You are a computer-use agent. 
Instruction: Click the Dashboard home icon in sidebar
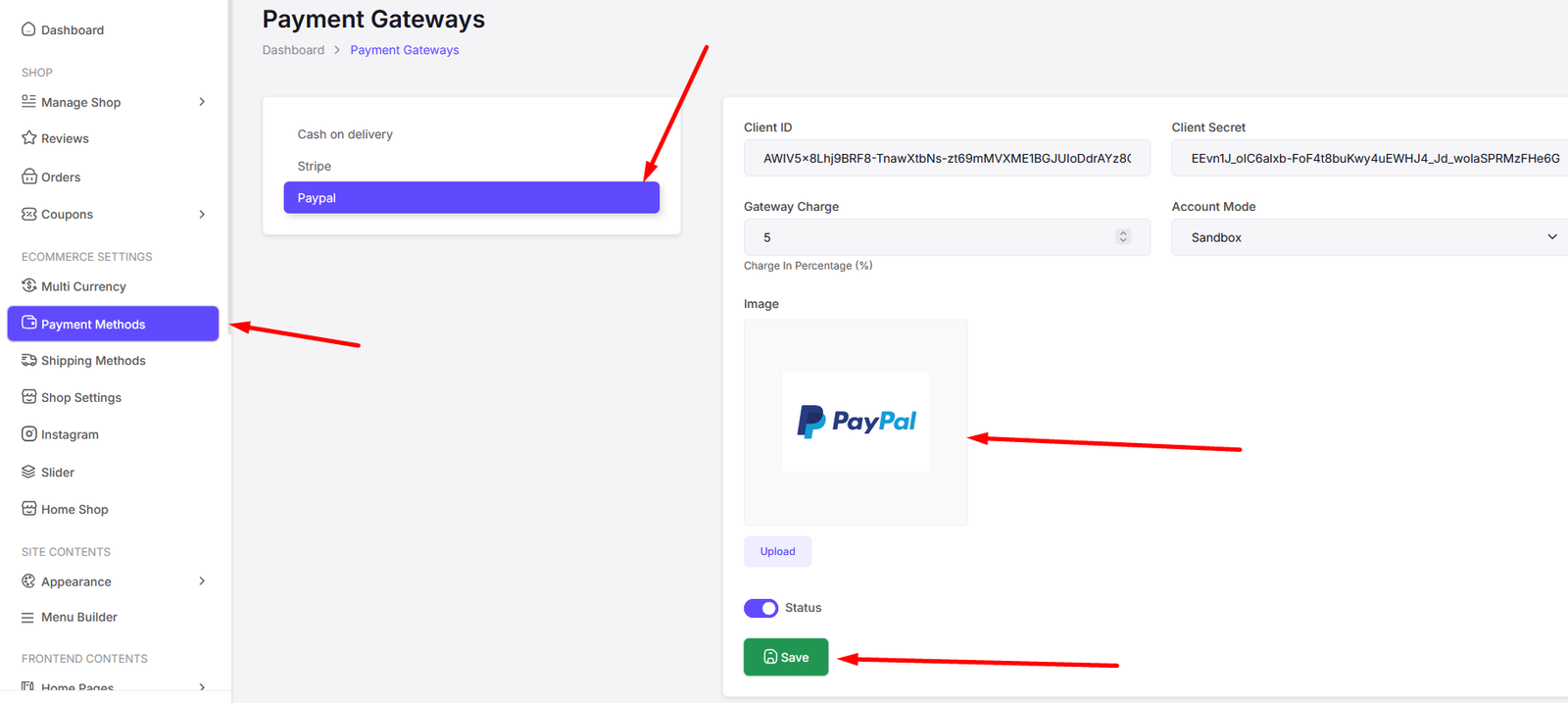(x=28, y=29)
